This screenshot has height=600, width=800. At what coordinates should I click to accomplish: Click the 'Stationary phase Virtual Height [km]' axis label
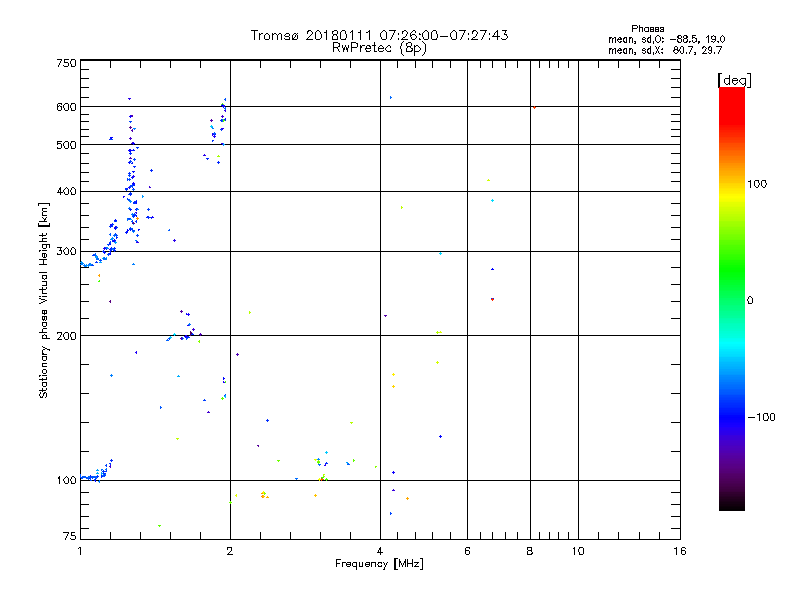pyautogui.click(x=44, y=301)
